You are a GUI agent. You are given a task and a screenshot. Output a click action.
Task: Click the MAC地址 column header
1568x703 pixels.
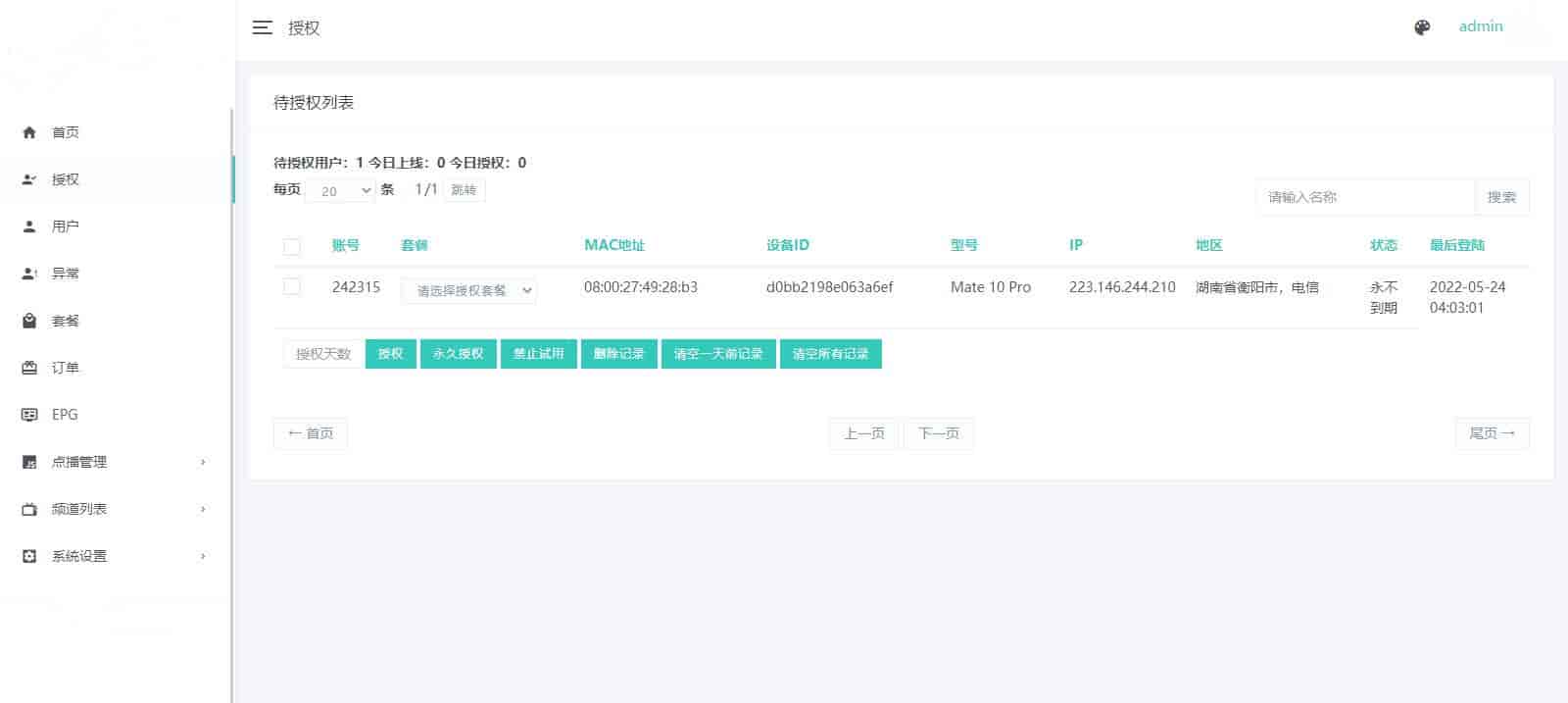coord(614,245)
